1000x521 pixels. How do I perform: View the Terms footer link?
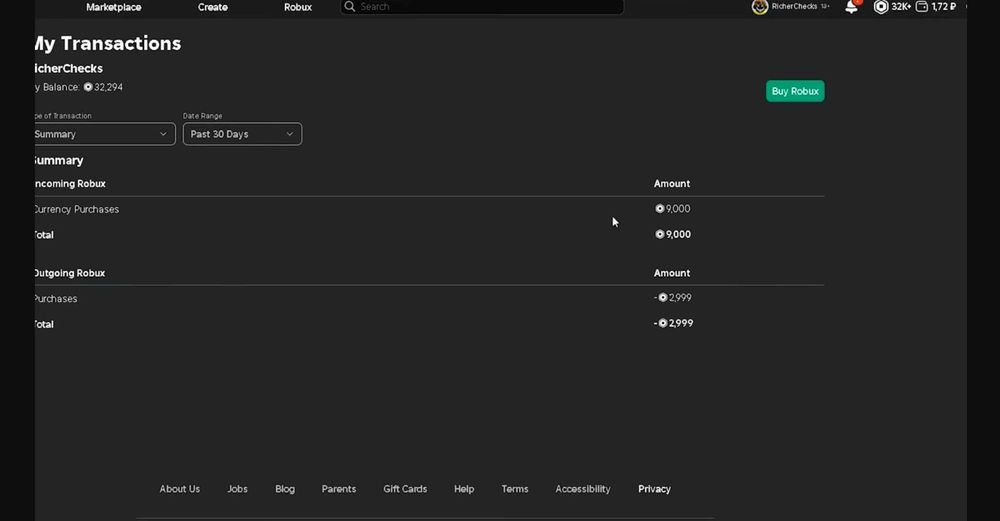pyautogui.click(x=515, y=489)
